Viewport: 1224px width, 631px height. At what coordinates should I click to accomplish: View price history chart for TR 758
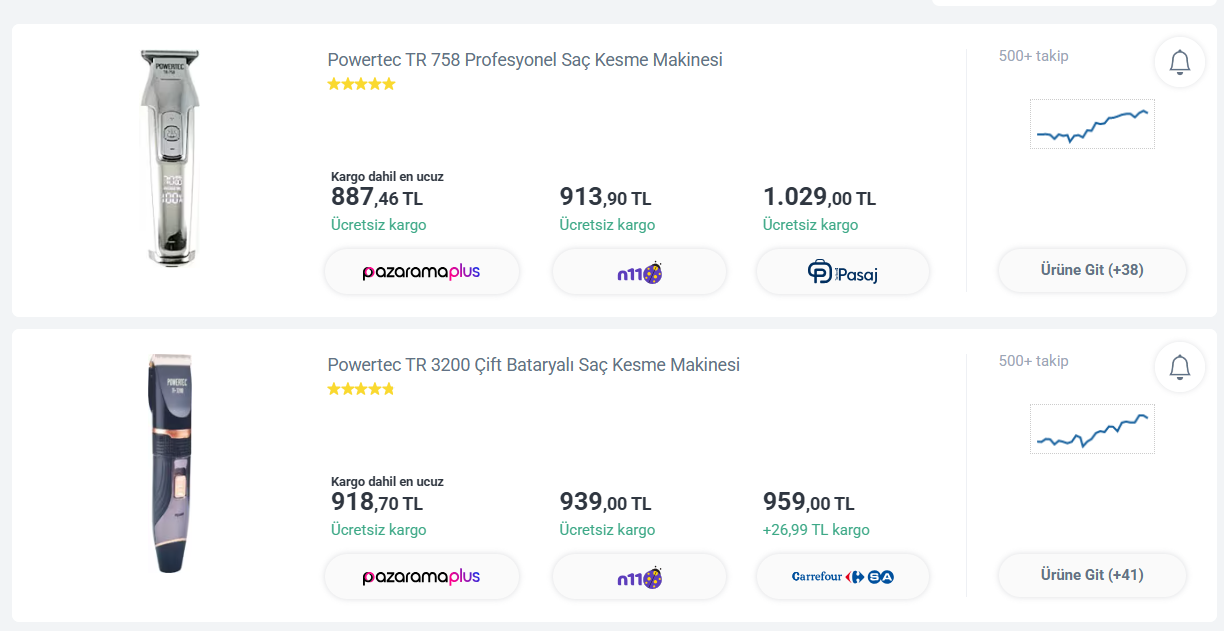(1092, 124)
